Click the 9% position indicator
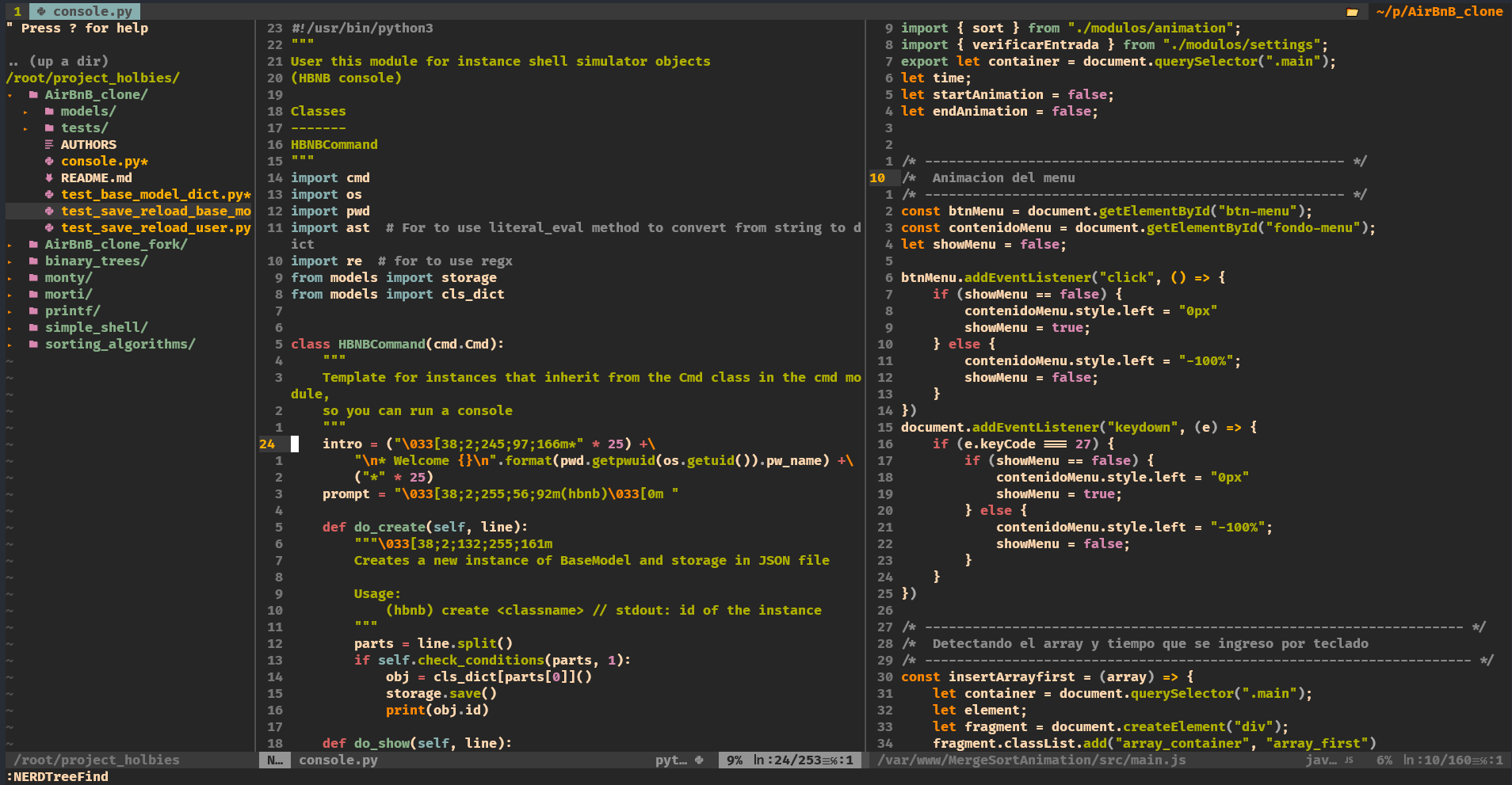The image size is (1512, 785). tap(735, 760)
